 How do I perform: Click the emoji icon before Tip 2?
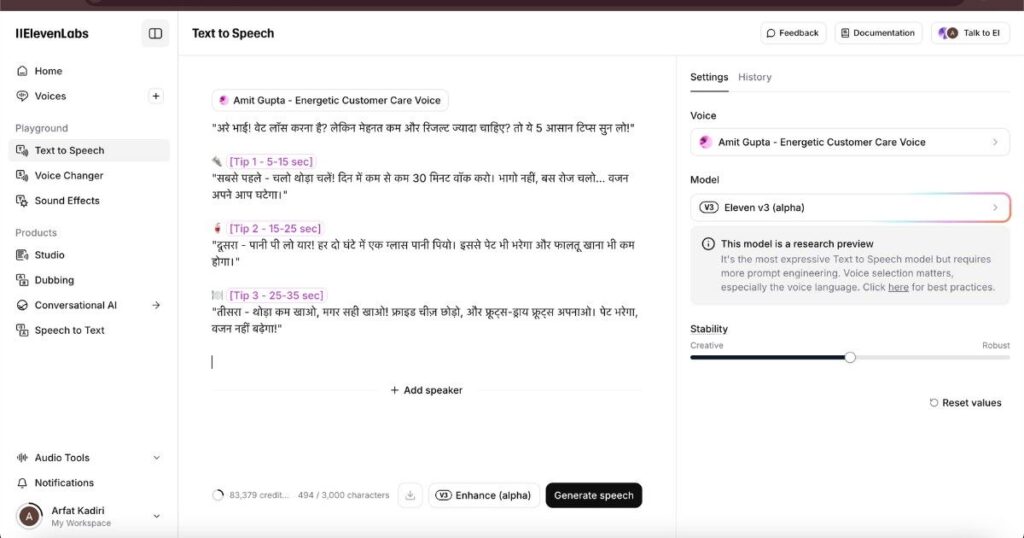pyautogui.click(x=217, y=229)
